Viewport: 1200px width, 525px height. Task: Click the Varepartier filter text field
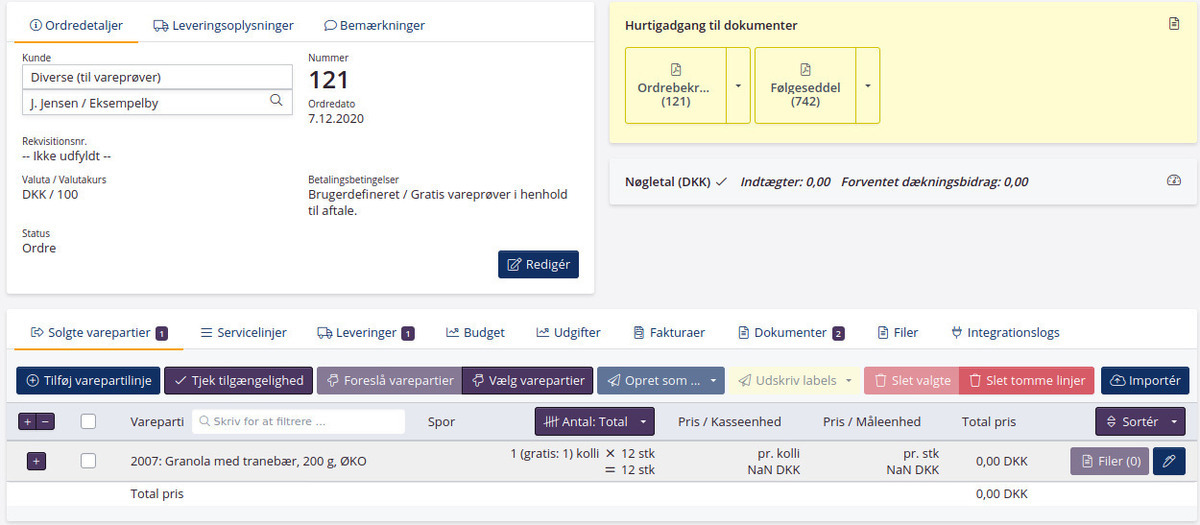(x=298, y=422)
